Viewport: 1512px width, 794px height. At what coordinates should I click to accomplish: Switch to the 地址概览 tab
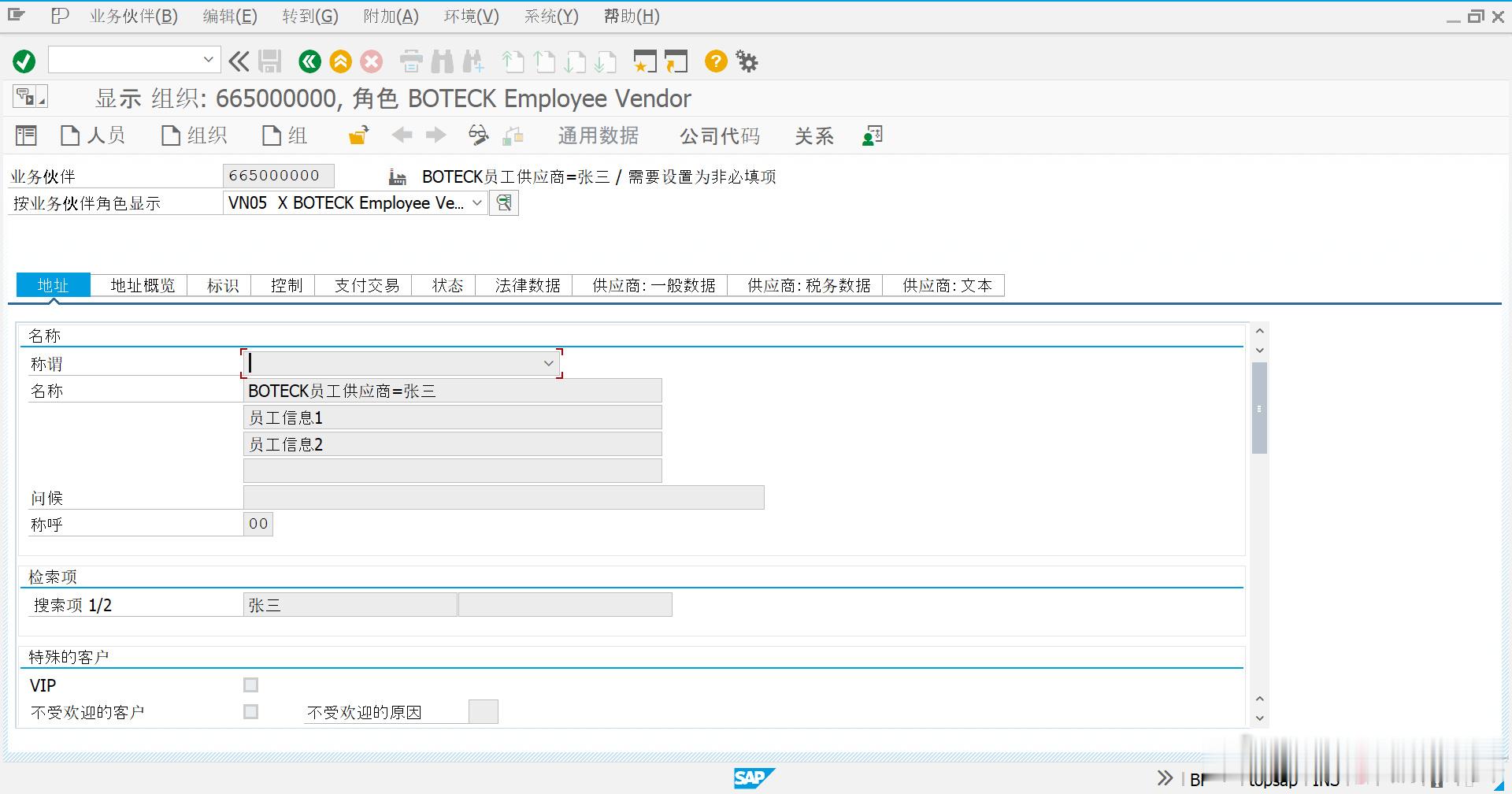[x=143, y=285]
